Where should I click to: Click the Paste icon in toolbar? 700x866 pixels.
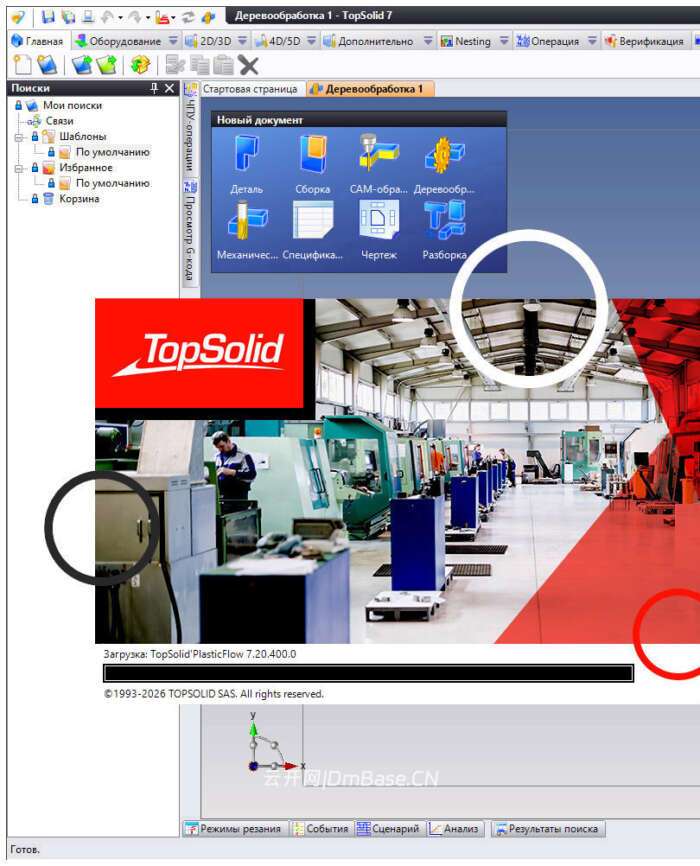pos(223,65)
